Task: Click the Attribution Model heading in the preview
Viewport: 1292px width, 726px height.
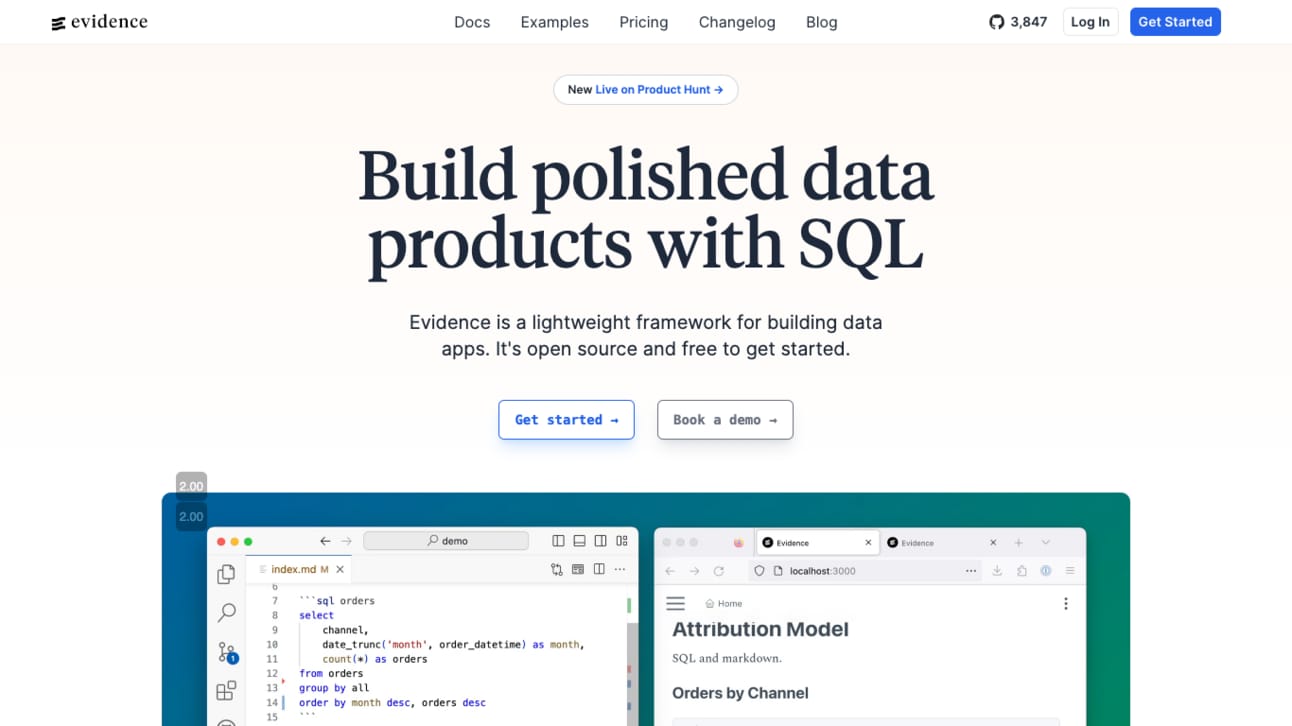Action: (760, 629)
